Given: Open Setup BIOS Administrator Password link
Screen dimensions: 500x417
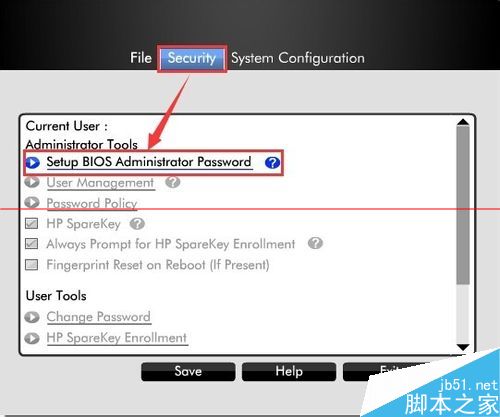Looking at the screenshot, I should click(x=149, y=162).
